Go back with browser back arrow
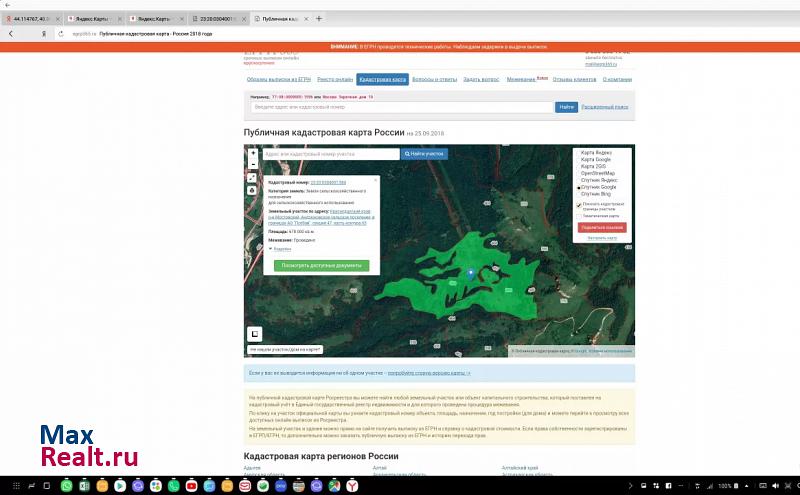 11,33
